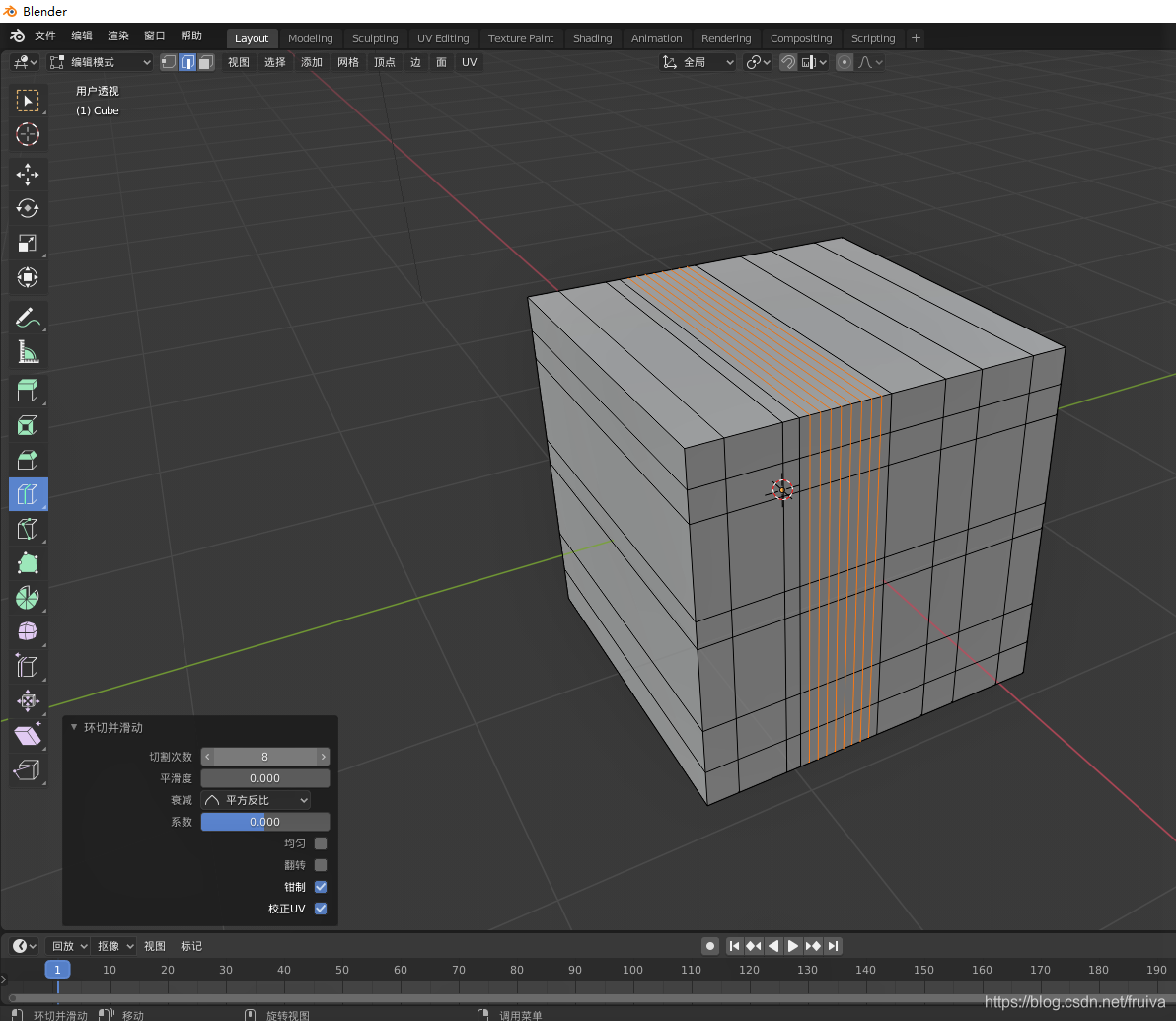This screenshot has height=1021, width=1176.
Task: Select the Bevel tool
Action: pos(28,459)
